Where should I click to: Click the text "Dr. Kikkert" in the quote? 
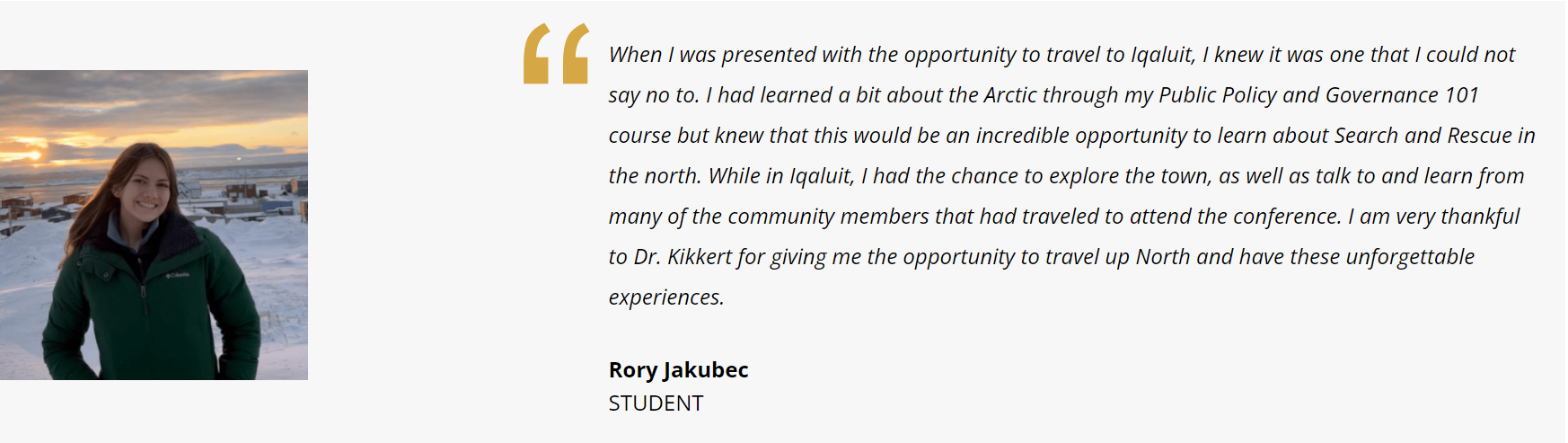[683, 257]
